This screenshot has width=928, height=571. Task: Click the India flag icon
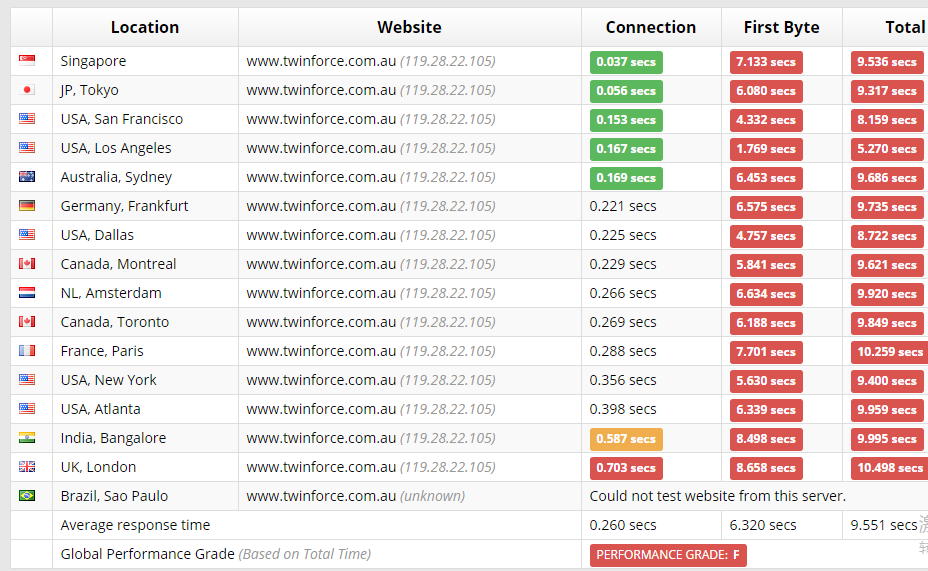coord(27,437)
